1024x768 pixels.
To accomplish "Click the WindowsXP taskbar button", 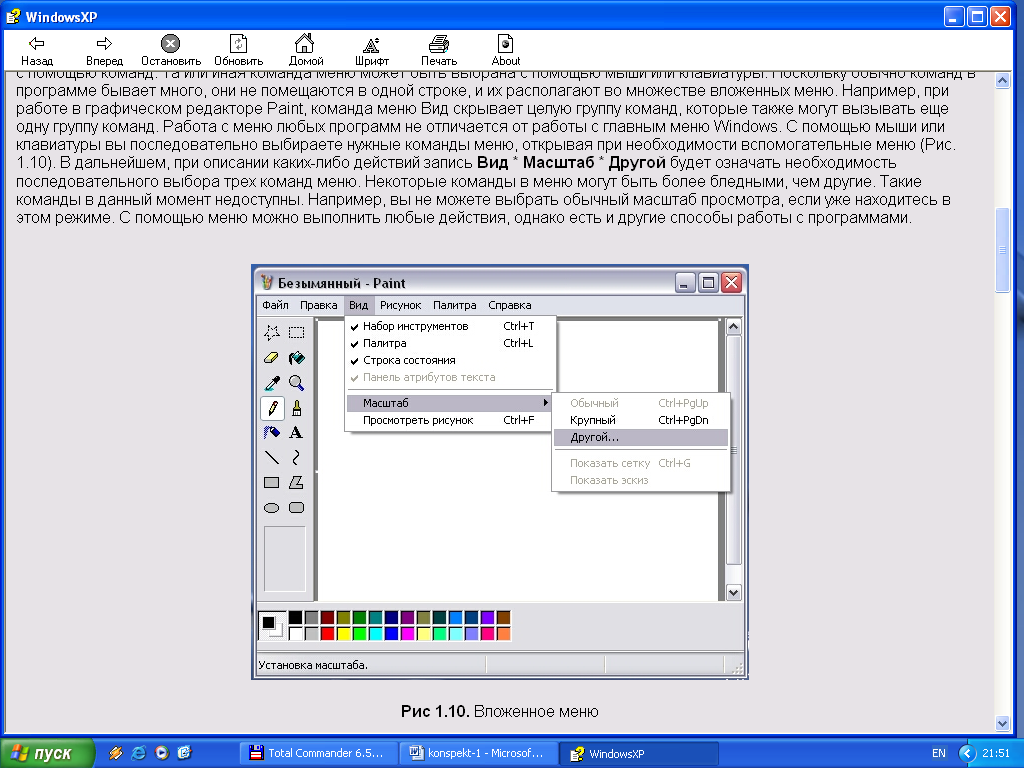I will 639,753.
